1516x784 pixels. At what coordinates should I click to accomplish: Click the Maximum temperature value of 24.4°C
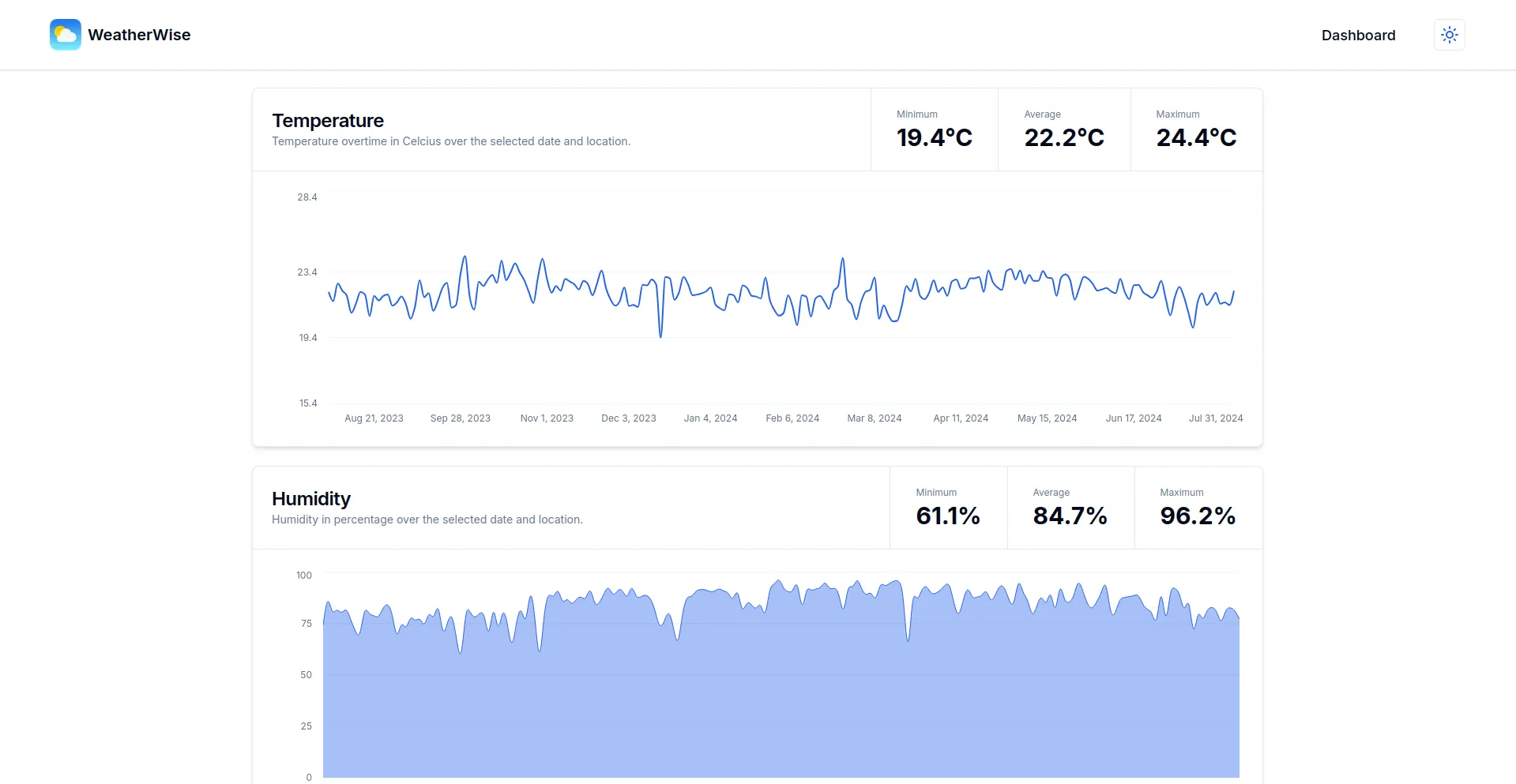[1195, 137]
